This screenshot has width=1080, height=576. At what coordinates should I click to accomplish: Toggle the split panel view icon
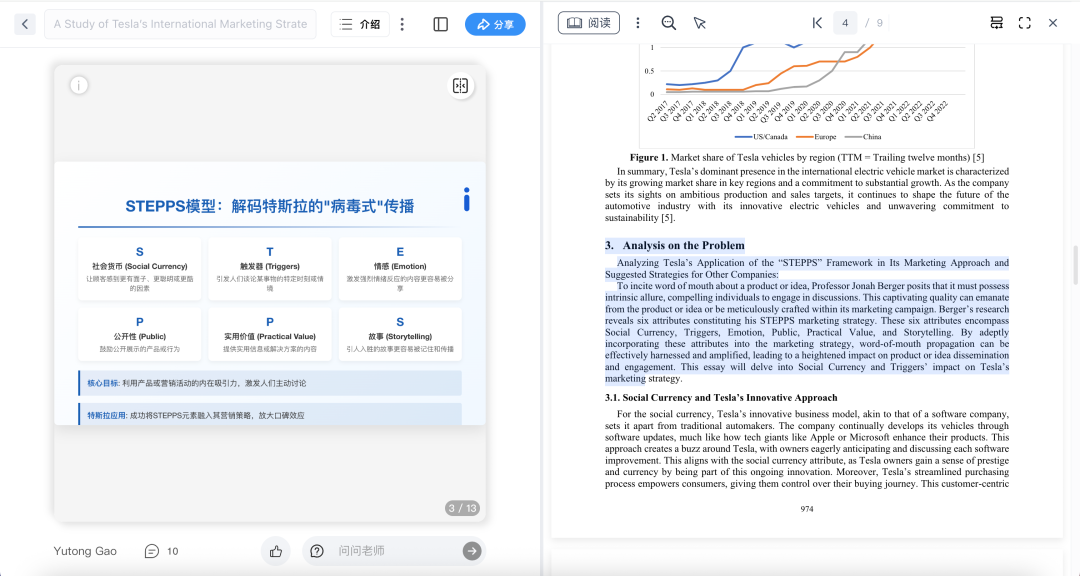pyautogui.click(x=440, y=23)
